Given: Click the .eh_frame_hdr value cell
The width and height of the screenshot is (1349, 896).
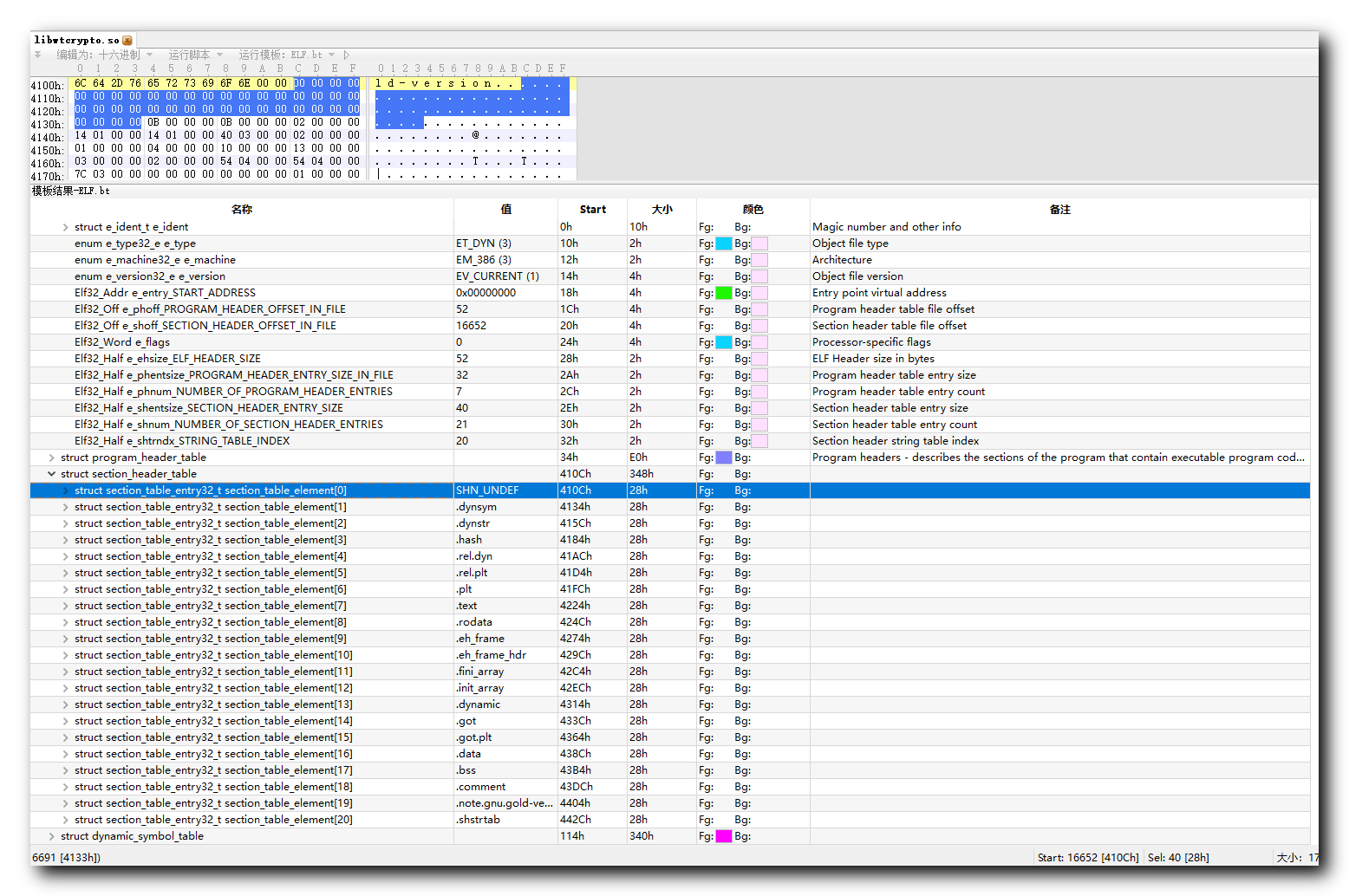Looking at the screenshot, I should point(505,655).
